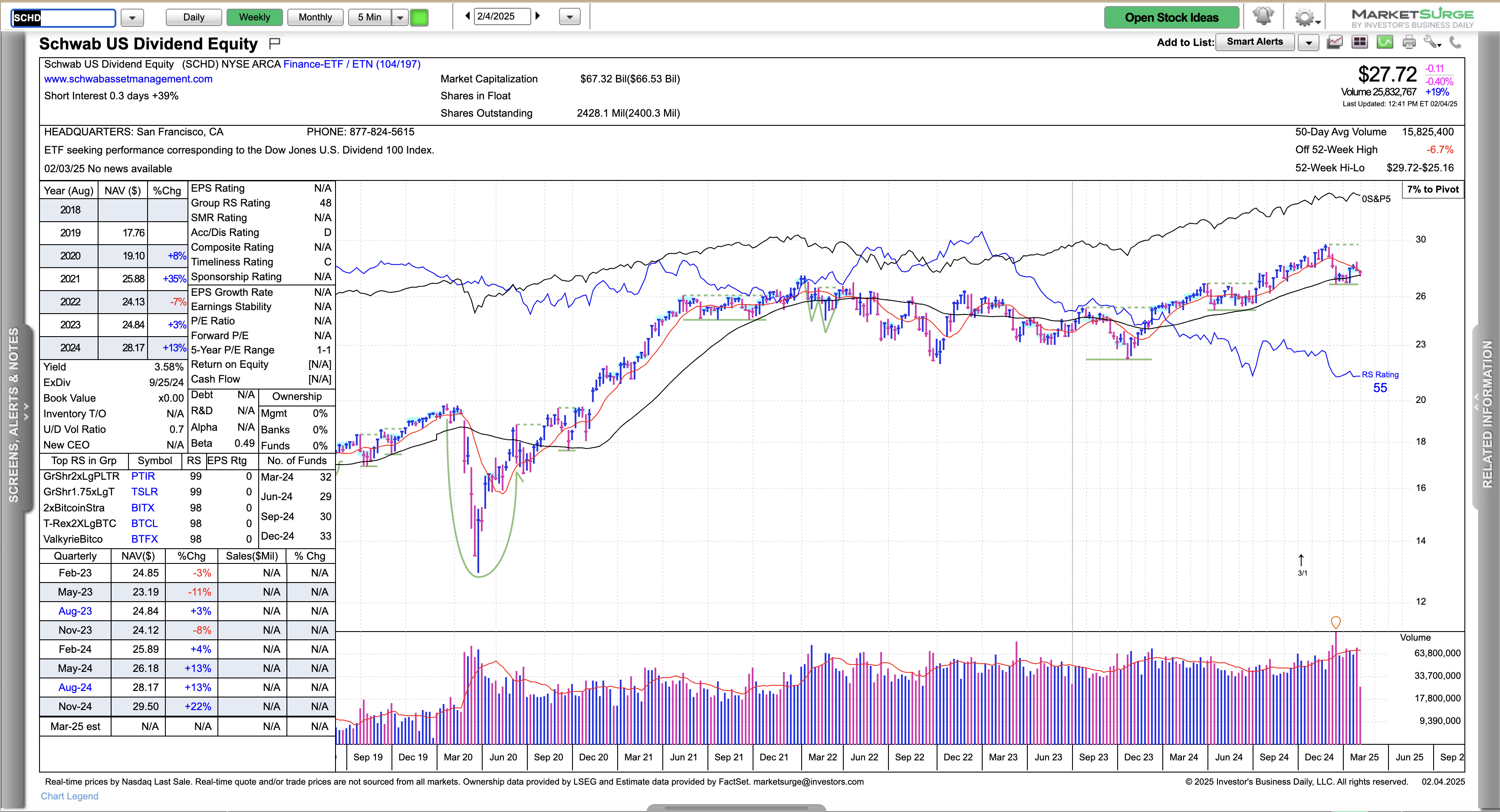The height and width of the screenshot is (812, 1500).
Task: Select the Weekly timeframe button
Action: pyautogui.click(x=254, y=17)
